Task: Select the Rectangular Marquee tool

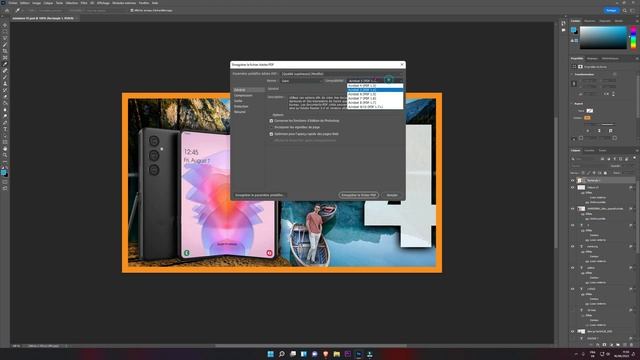Action: 5,32
